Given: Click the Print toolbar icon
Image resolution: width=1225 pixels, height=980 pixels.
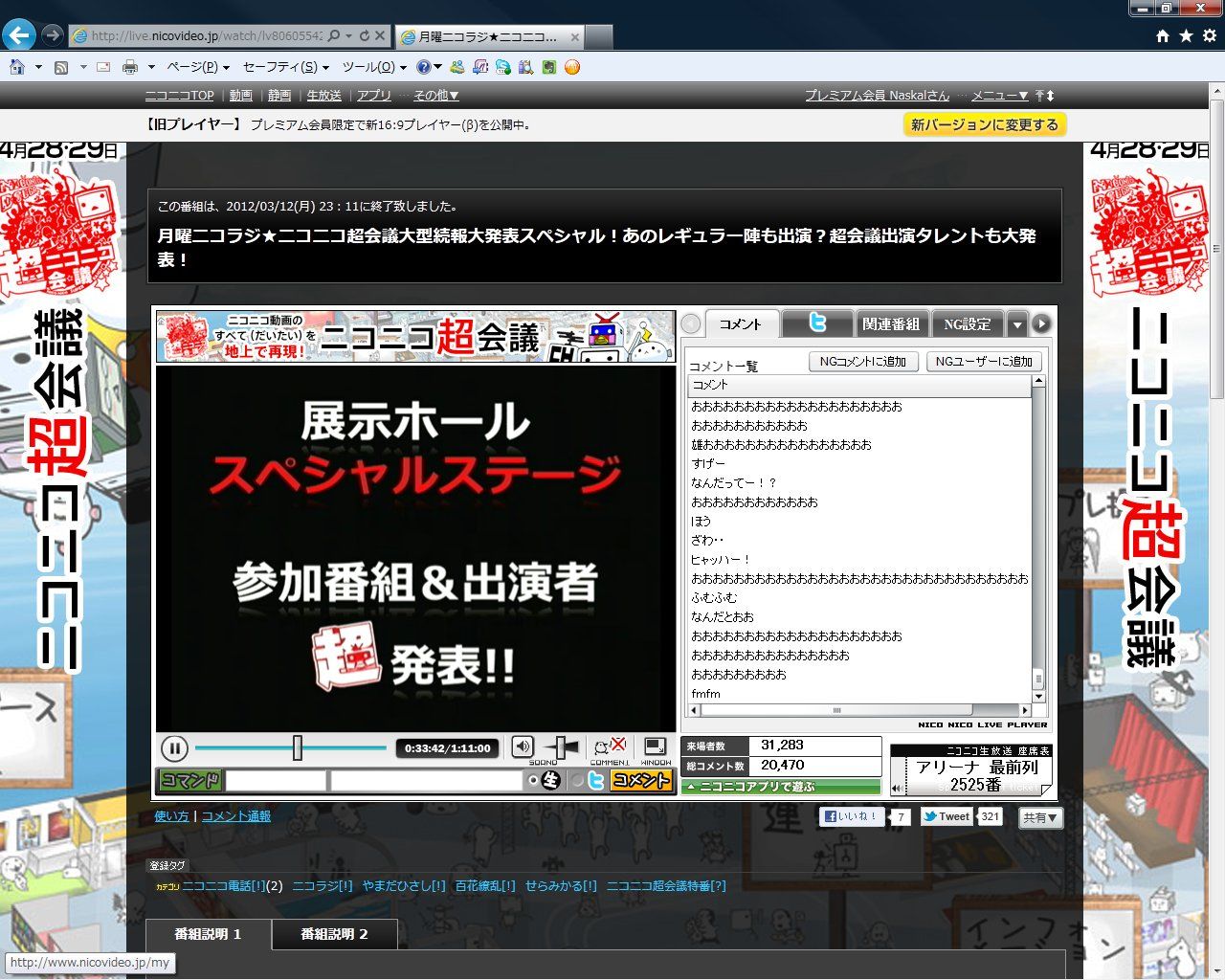Looking at the screenshot, I should pos(130,67).
